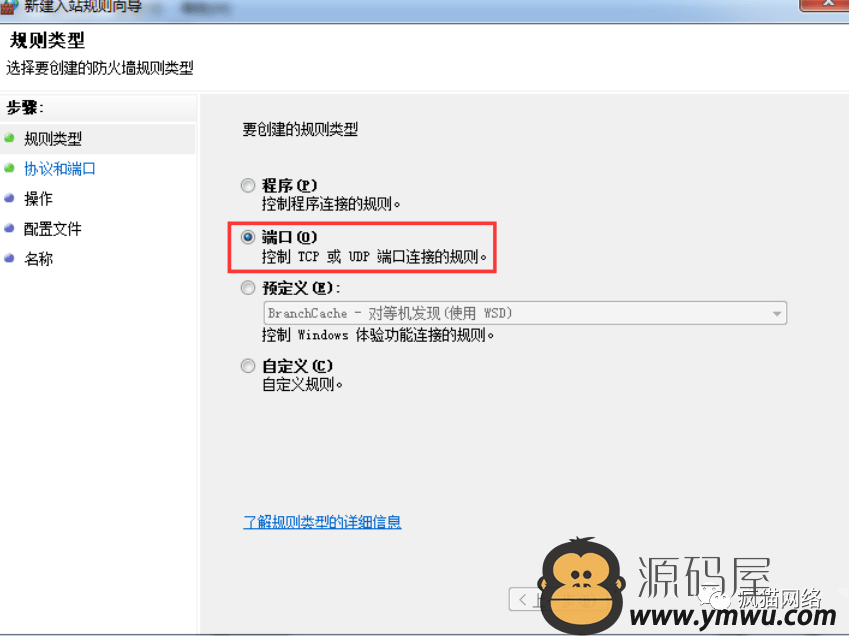
Task: Click the firewall wizard title bar icon
Action: pyautogui.click(x=9, y=6)
